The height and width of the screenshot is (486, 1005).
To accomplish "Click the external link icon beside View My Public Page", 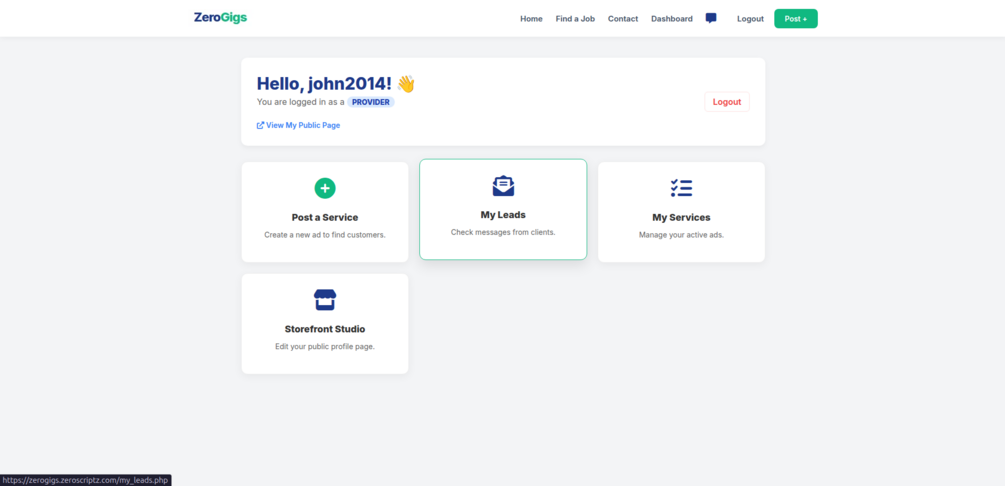I will 260,126.
